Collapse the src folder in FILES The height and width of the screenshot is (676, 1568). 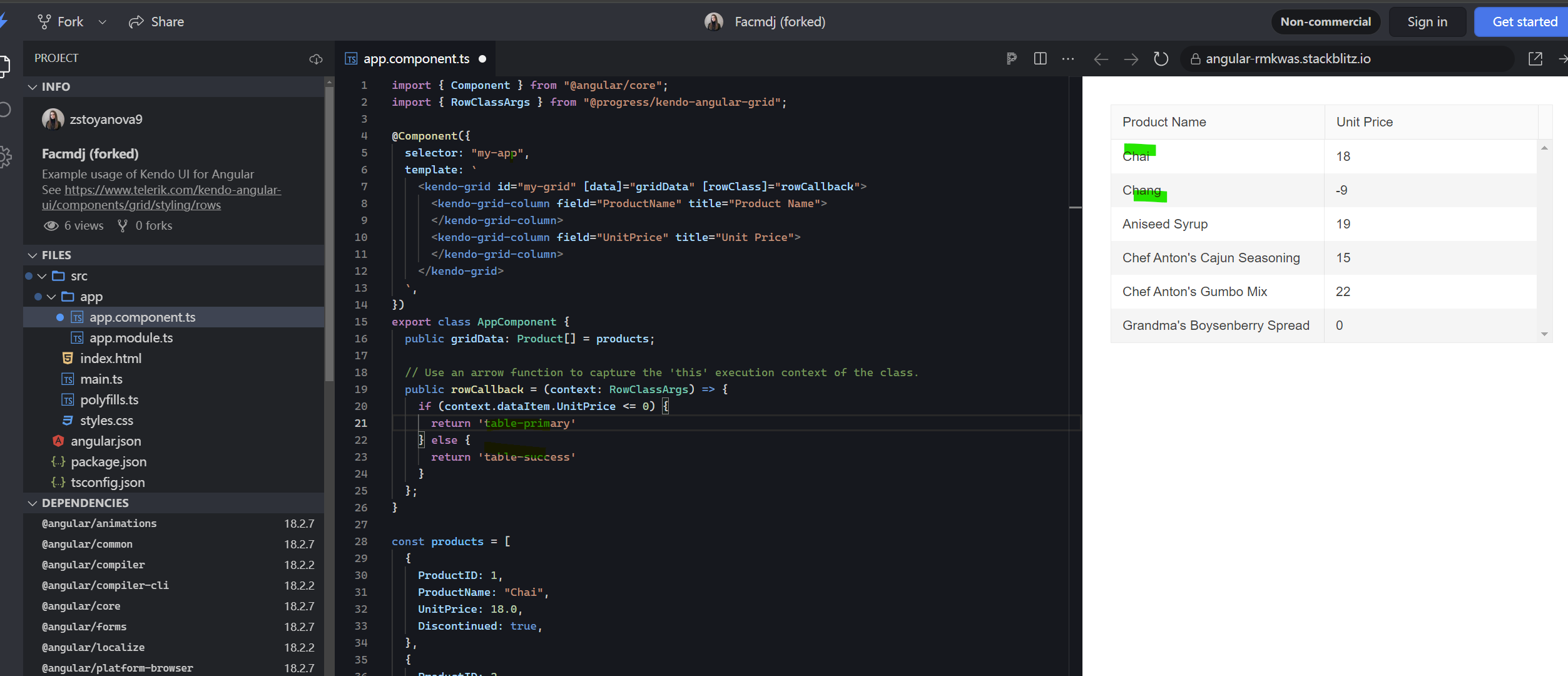pos(41,275)
